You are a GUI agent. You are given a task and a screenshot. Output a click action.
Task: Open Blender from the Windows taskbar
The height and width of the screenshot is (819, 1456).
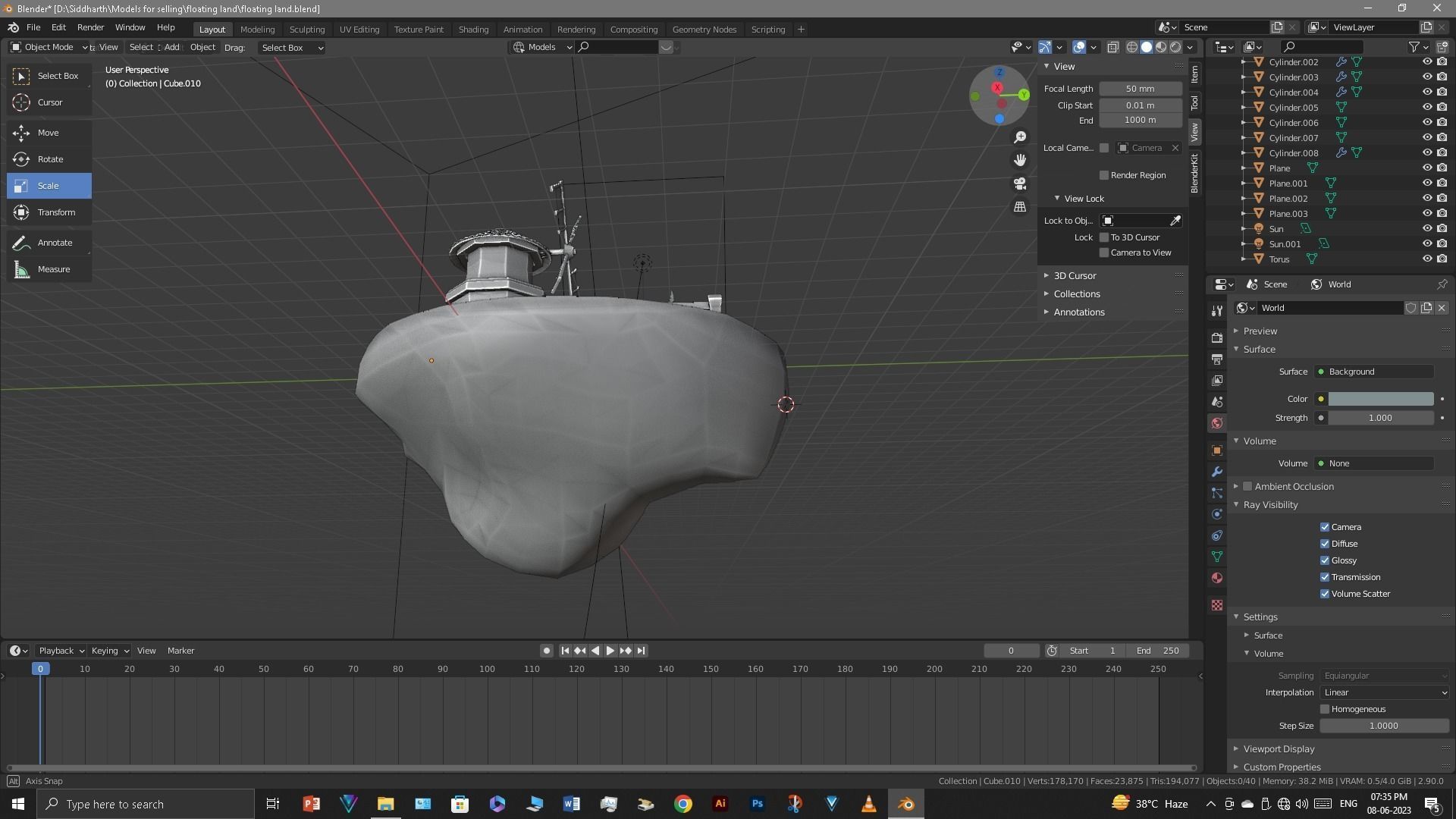905,804
